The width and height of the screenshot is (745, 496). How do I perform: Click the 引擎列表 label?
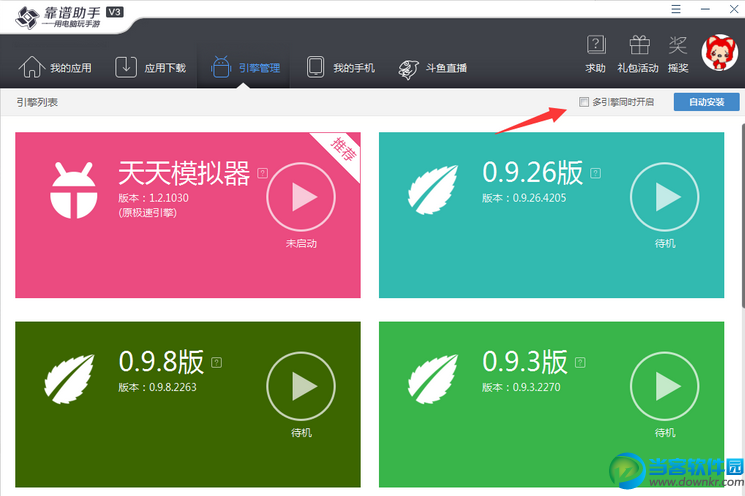point(37,102)
